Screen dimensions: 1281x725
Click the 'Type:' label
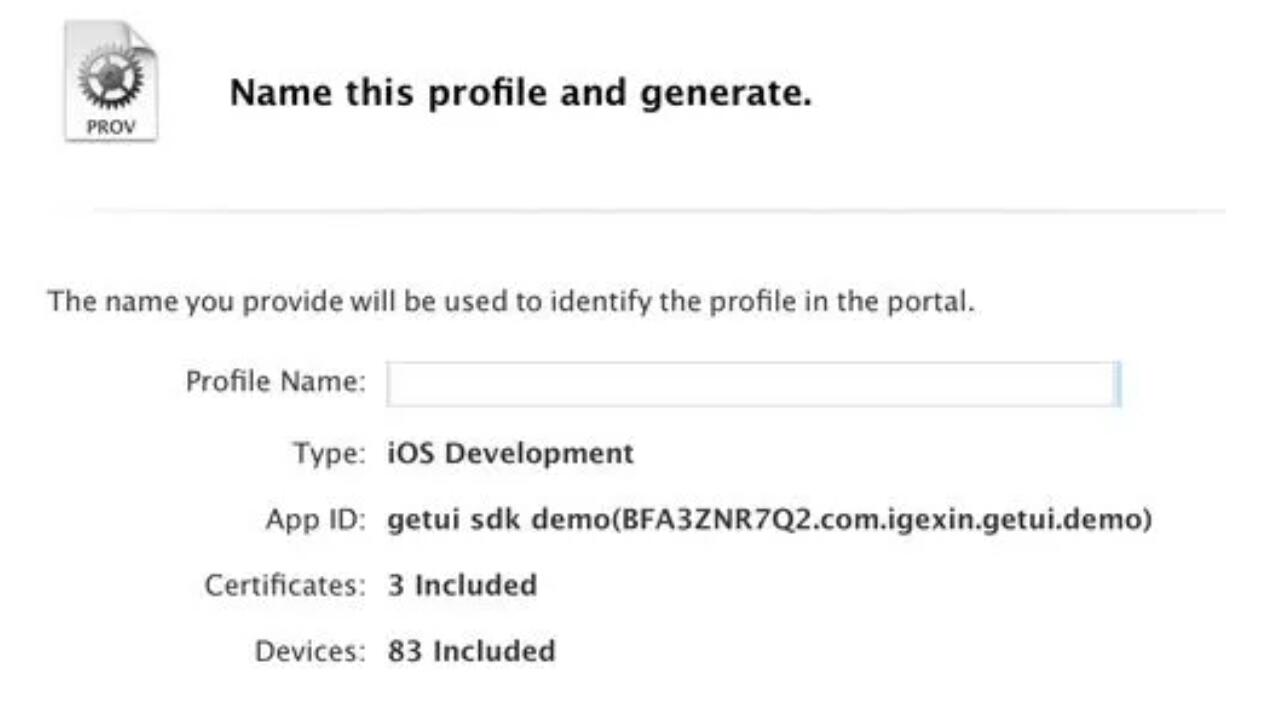(x=330, y=454)
